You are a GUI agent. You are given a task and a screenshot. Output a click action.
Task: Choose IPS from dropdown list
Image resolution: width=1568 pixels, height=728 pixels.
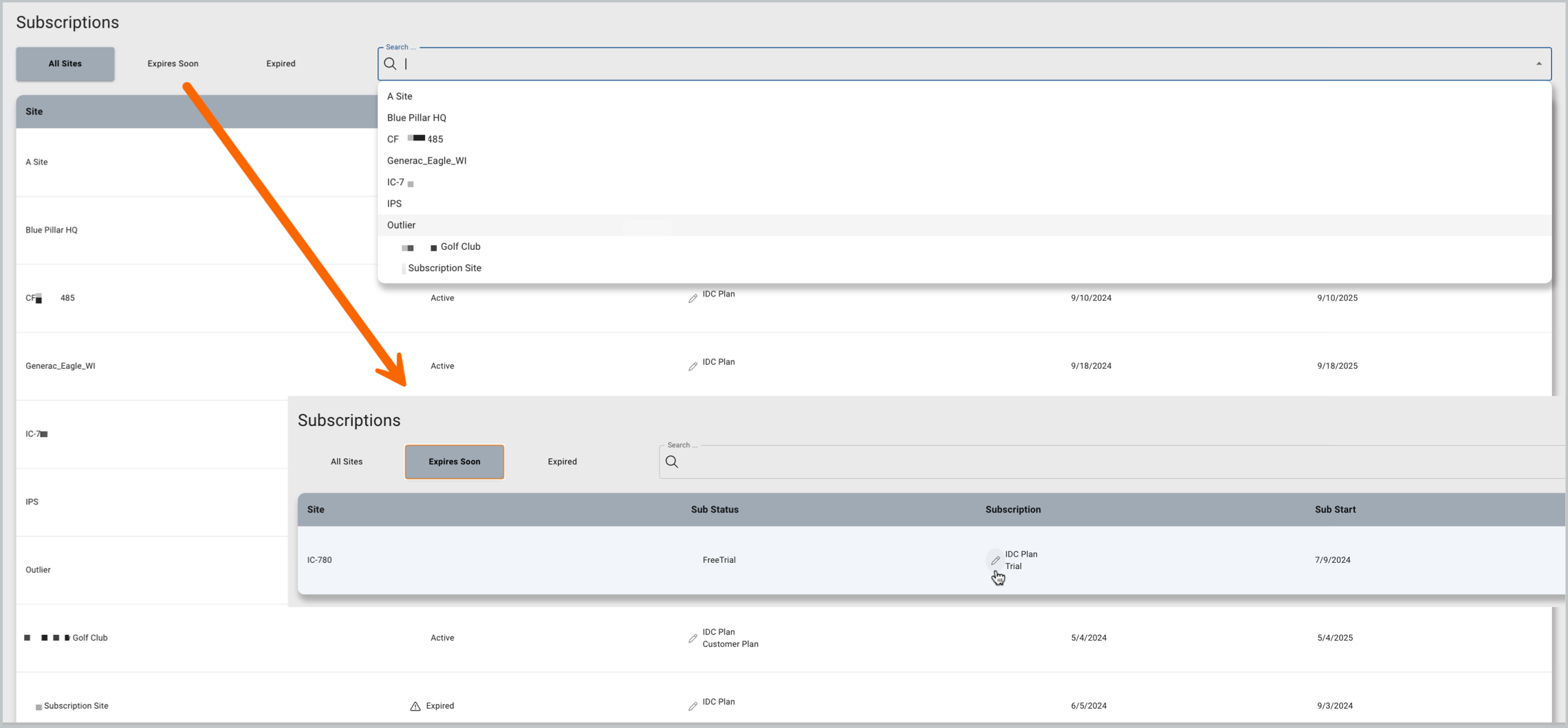(x=964, y=204)
